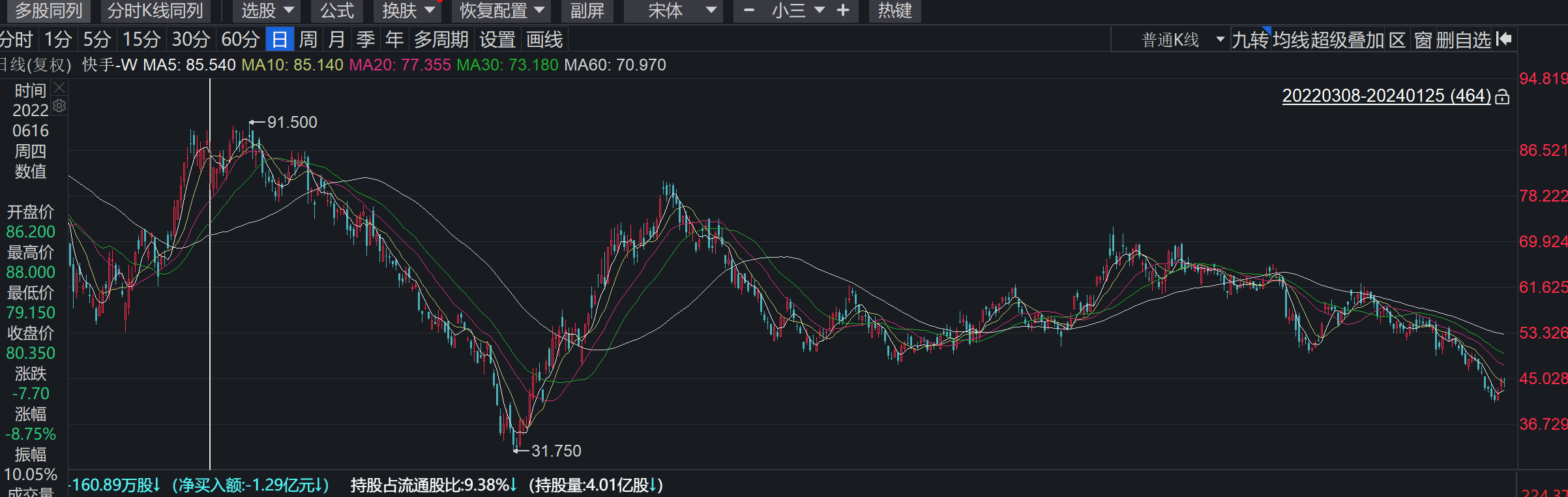Open the 换肤 skin dropdown
Image resolution: width=1568 pixels, height=497 pixels.
(x=408, y=10)
